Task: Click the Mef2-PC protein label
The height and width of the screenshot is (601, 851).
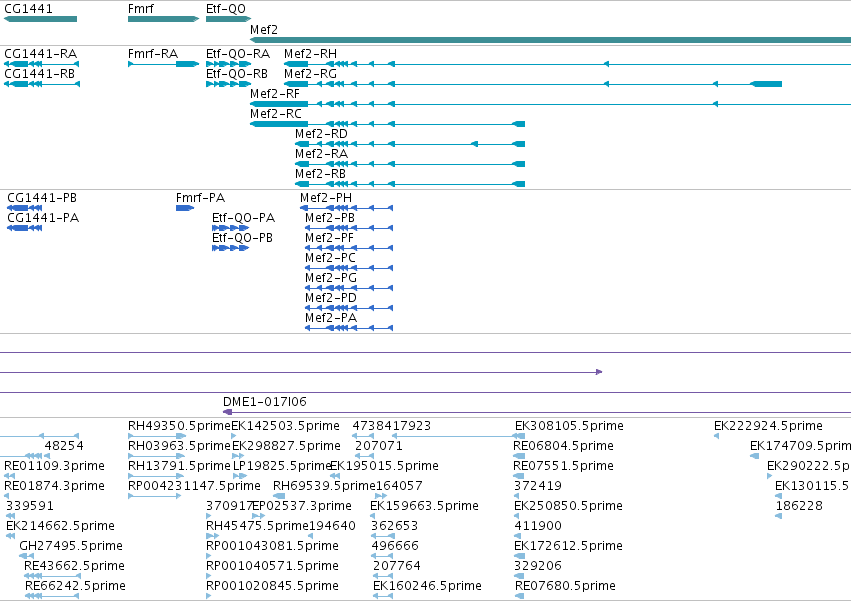Action: (331, 258)
